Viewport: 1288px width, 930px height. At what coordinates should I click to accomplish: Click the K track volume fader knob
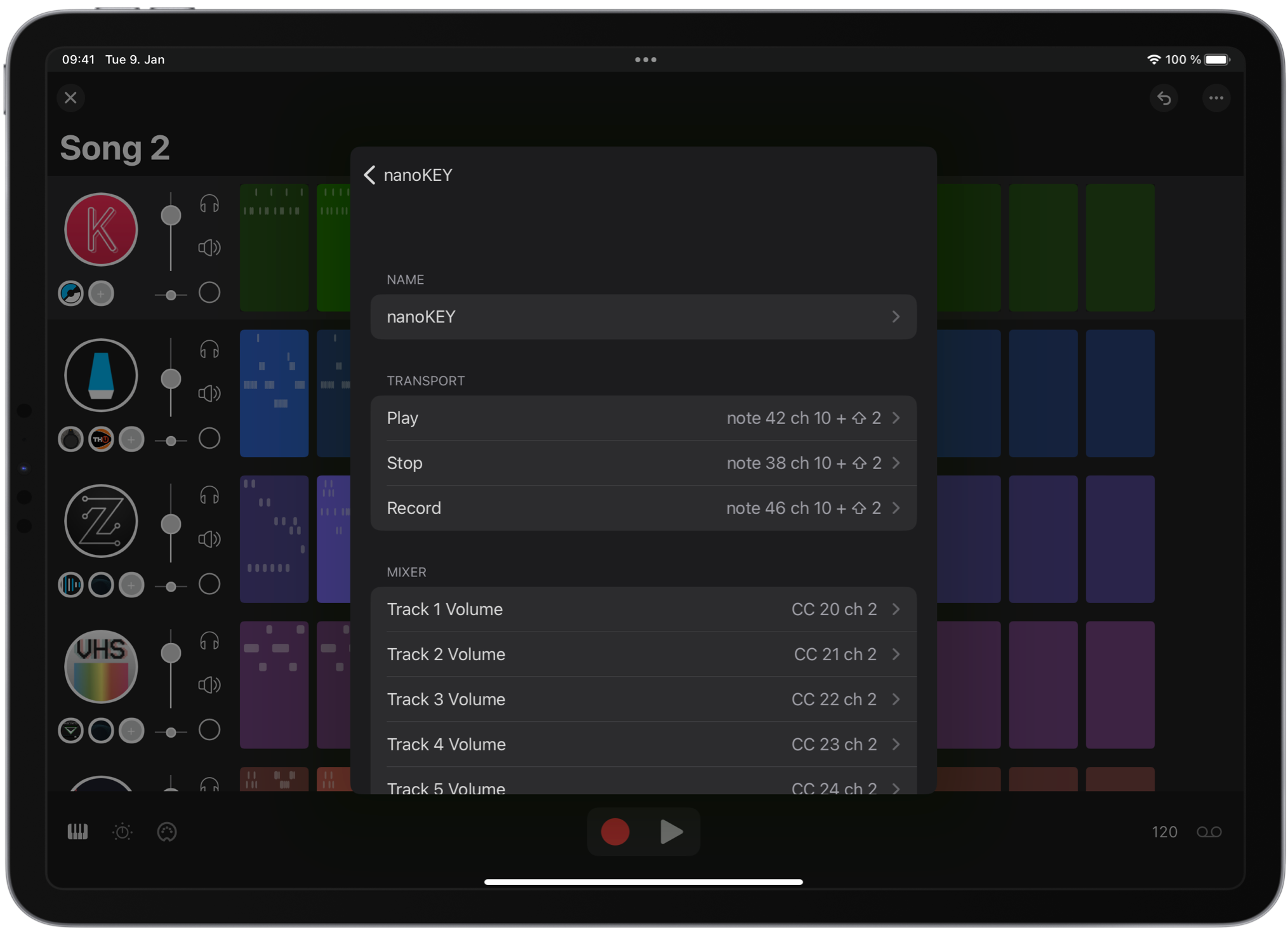pyautogui.click(x=171, y=216)
